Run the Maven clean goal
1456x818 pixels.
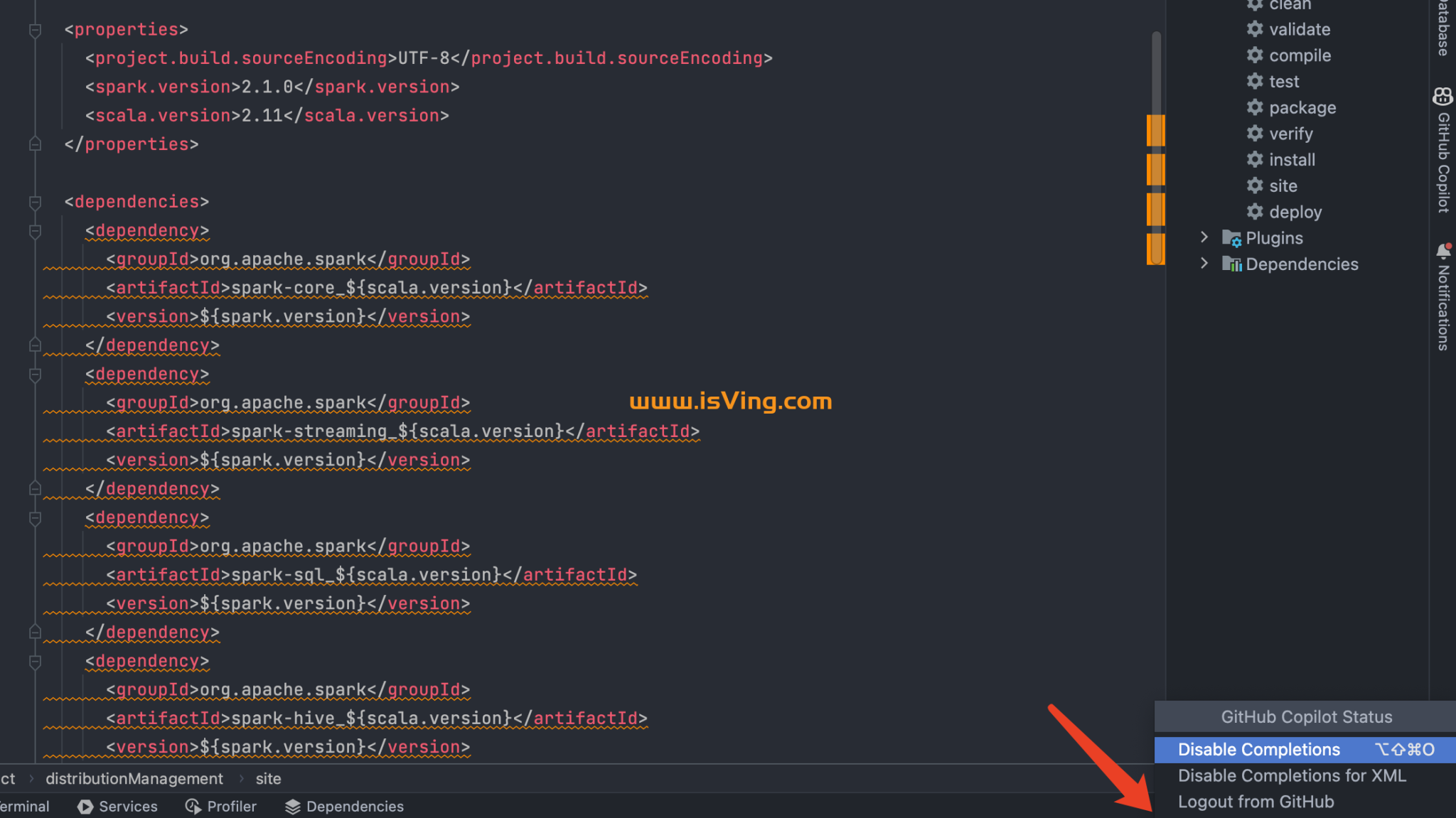coord(1288,6)
